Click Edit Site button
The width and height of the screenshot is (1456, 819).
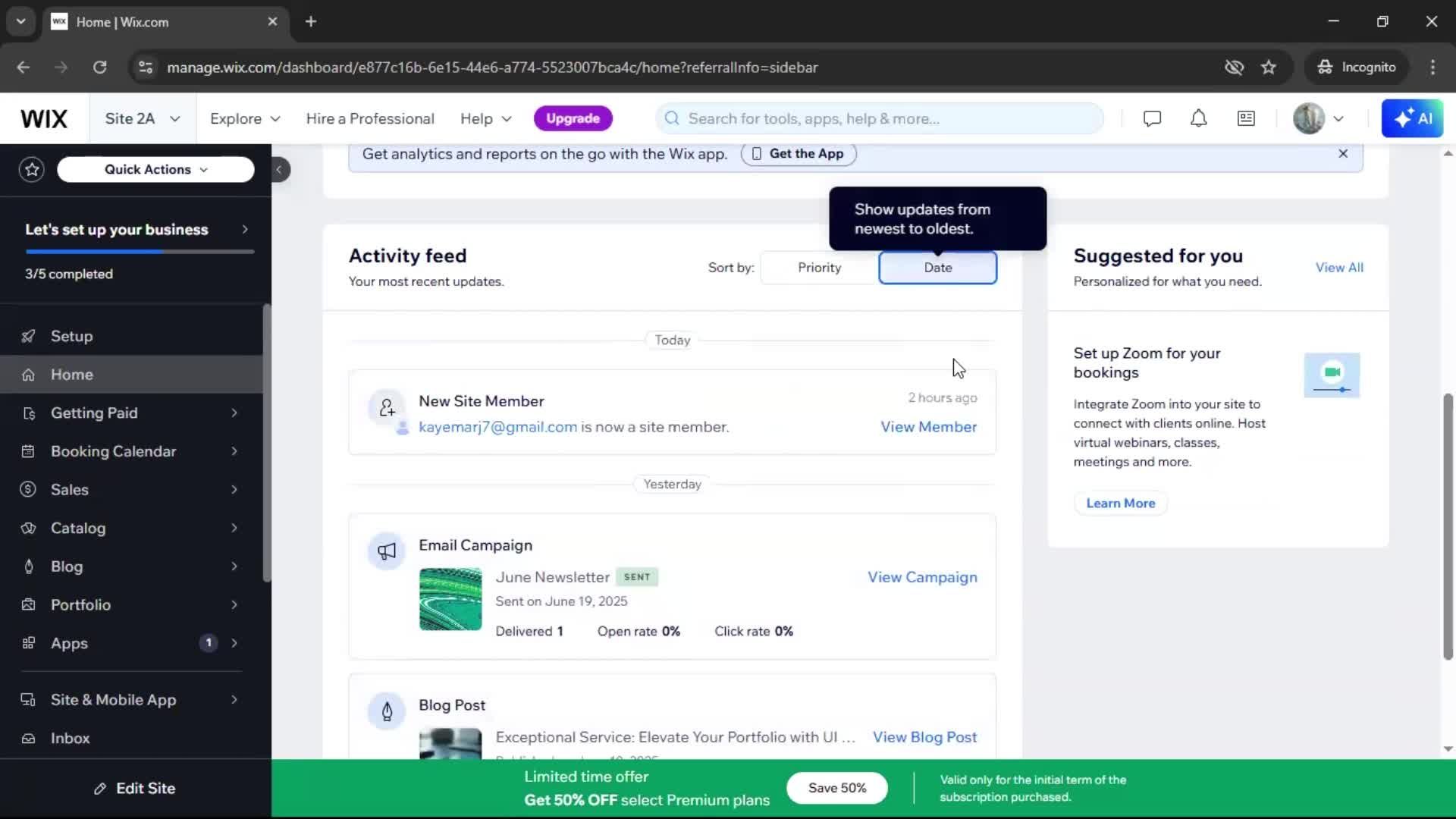(135, 789)
